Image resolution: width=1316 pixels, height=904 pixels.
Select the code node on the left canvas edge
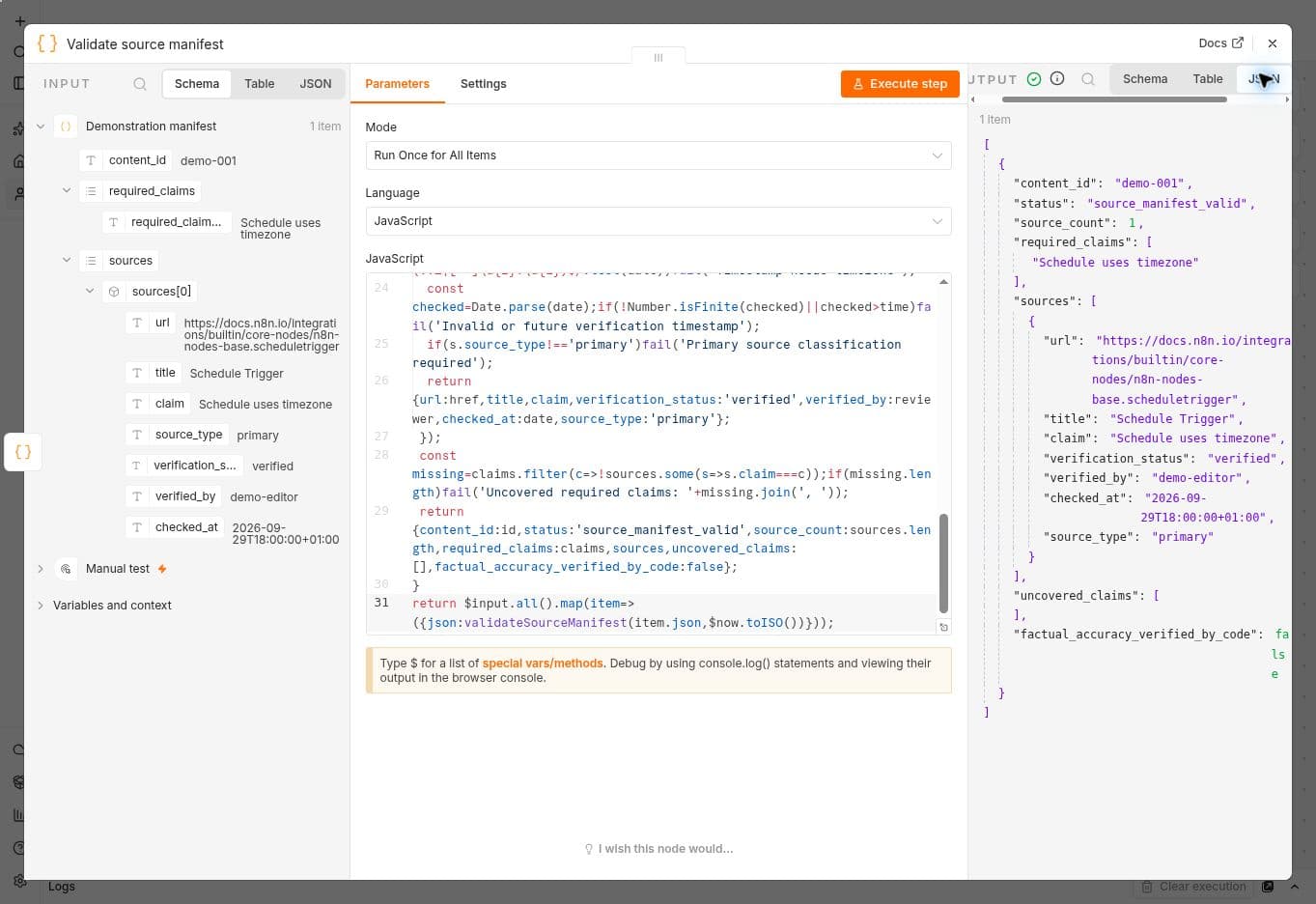23,452
